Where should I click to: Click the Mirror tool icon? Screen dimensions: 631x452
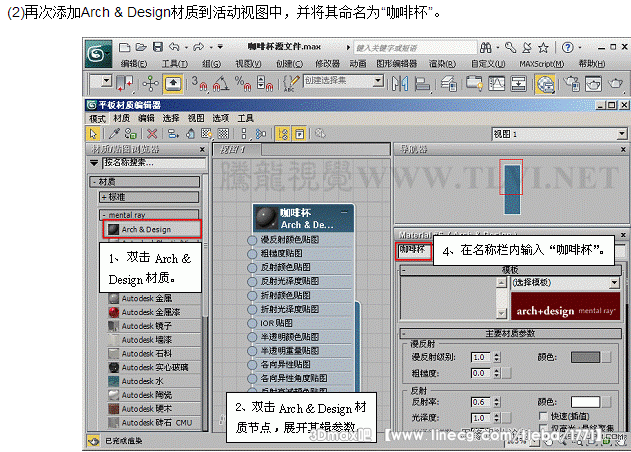(x=400, y=84)
